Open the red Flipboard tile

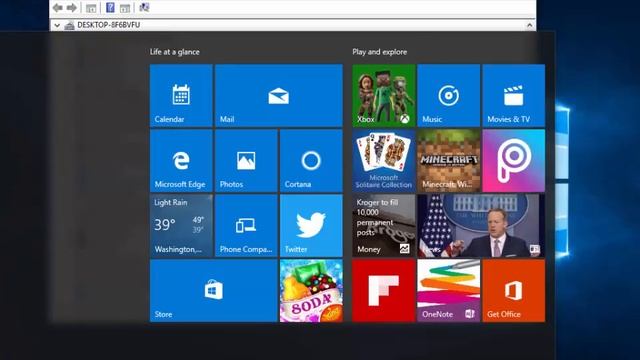point(384,291)
